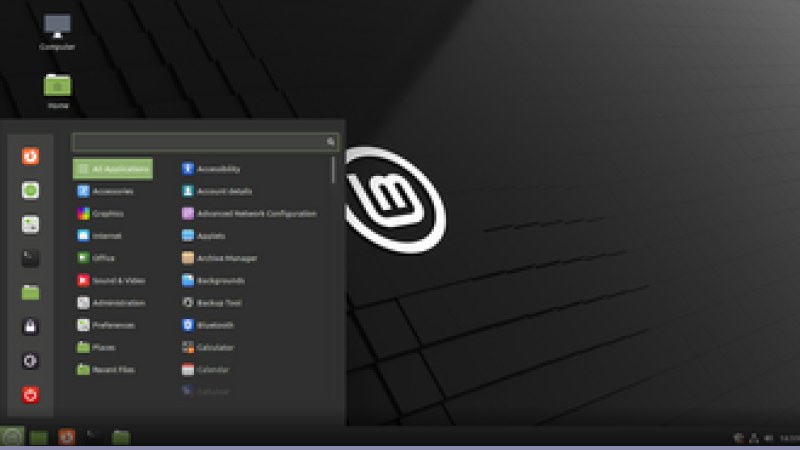Click the Mint menu button on the panel
Image resolution: width=800 pixels, height=450 pixels.
(x=12, y=437)
